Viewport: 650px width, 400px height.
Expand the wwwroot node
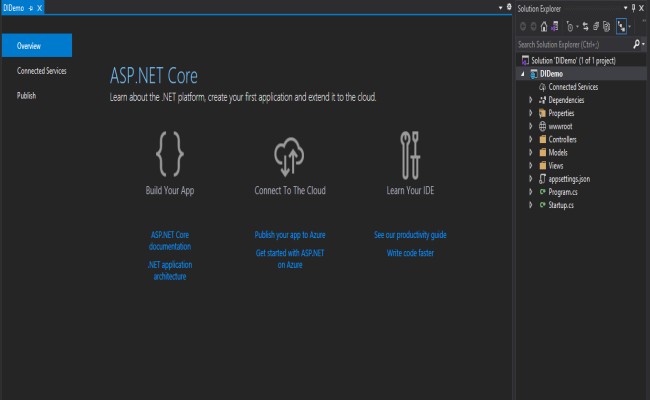click(x=531, y=126)
